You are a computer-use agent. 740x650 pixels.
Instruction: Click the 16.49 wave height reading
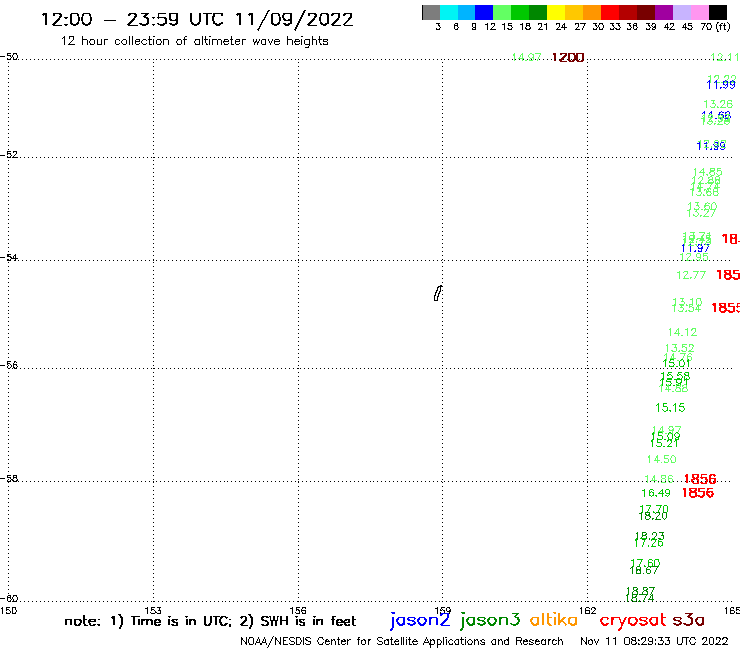coord(656,493)
